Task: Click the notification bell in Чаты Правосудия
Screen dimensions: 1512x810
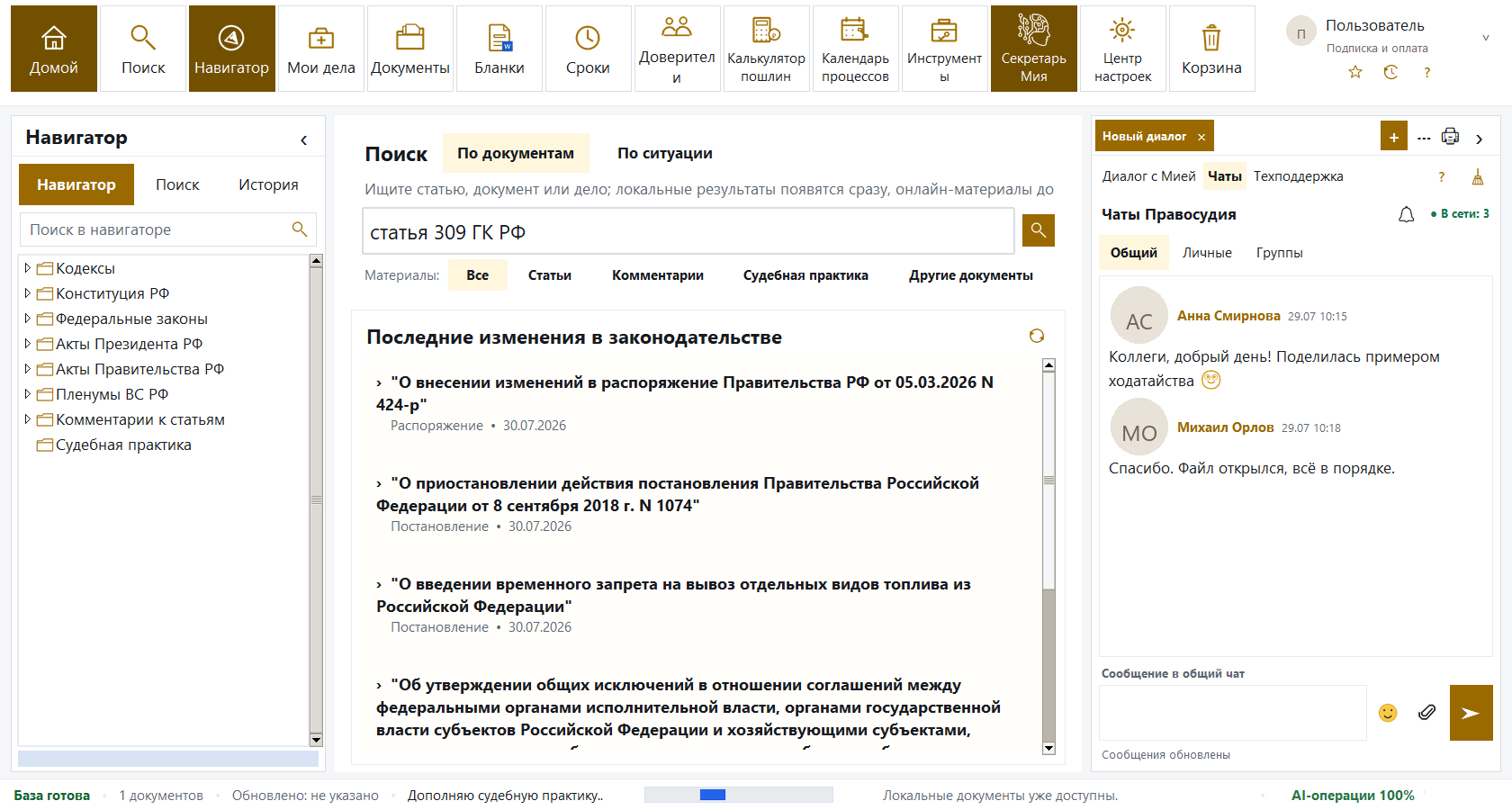Action: coord(1406,214)
